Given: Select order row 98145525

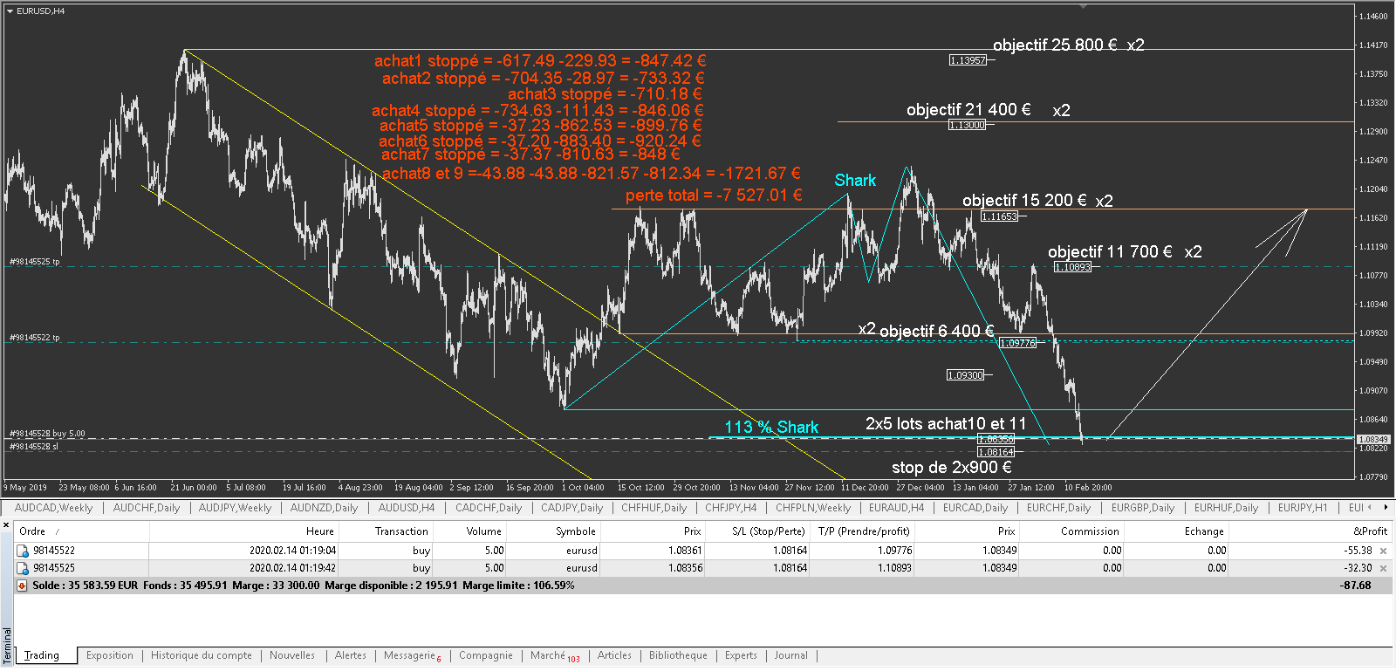Looking at the screenshot, I should click(x=702, y=568).
